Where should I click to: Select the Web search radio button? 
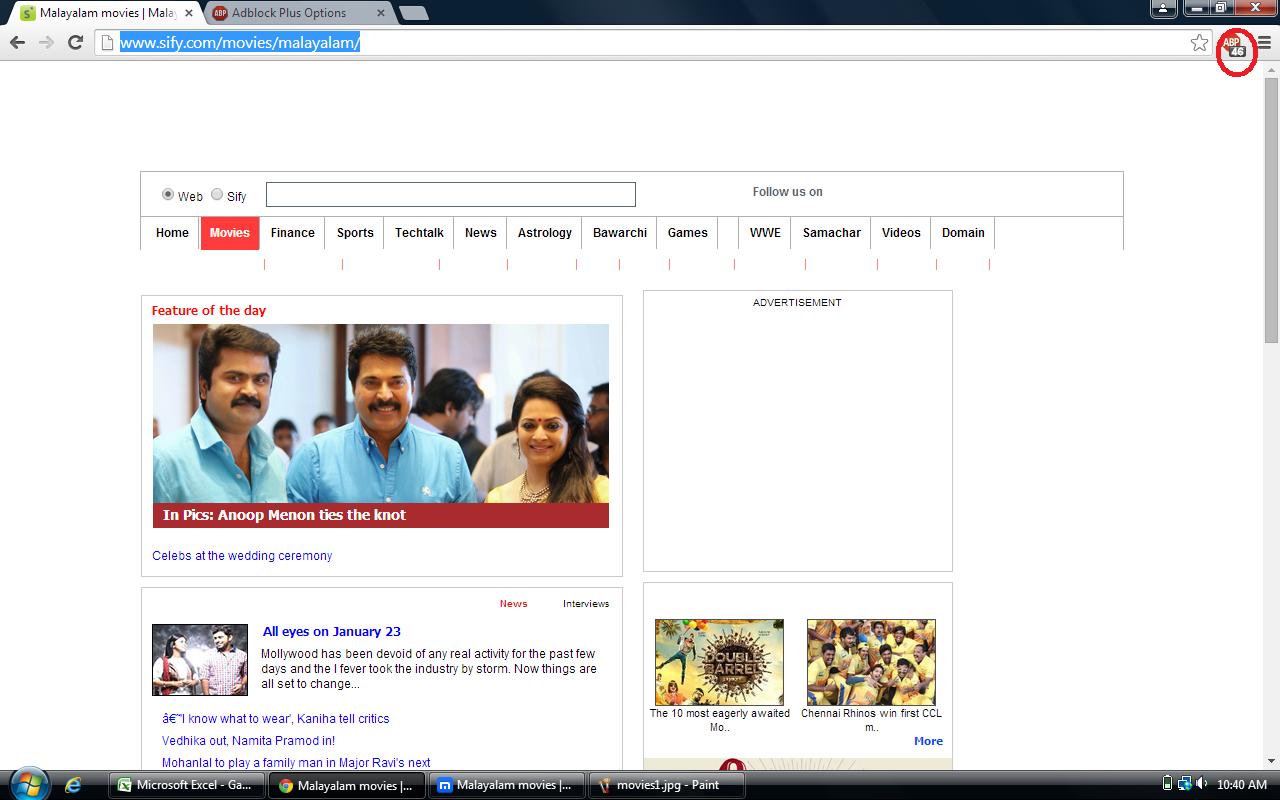tap(168, 195)
